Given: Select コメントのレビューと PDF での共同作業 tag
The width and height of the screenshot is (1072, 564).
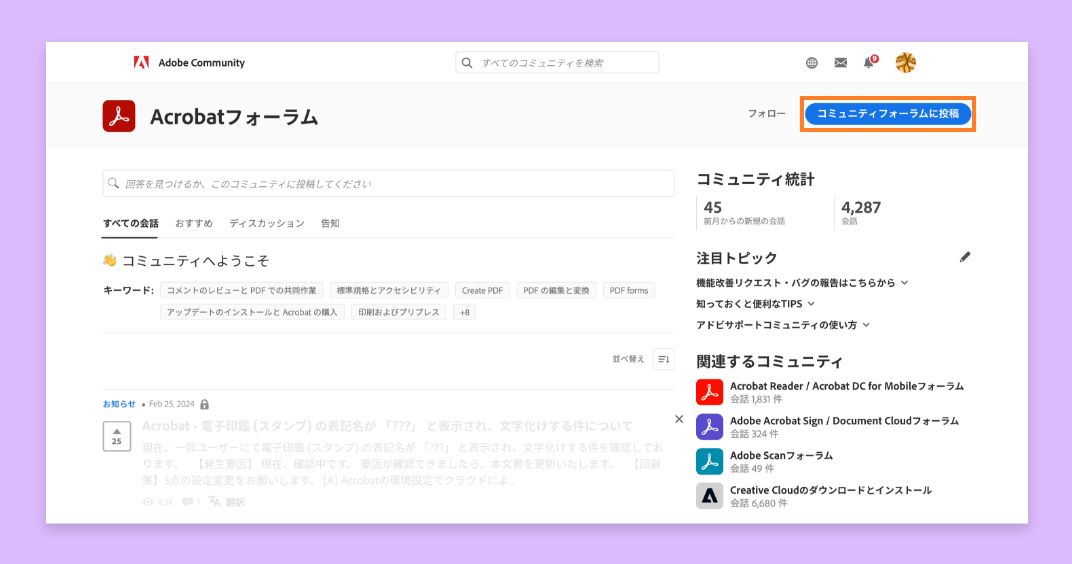Looking at the screenshot, I should coord(242,291).
